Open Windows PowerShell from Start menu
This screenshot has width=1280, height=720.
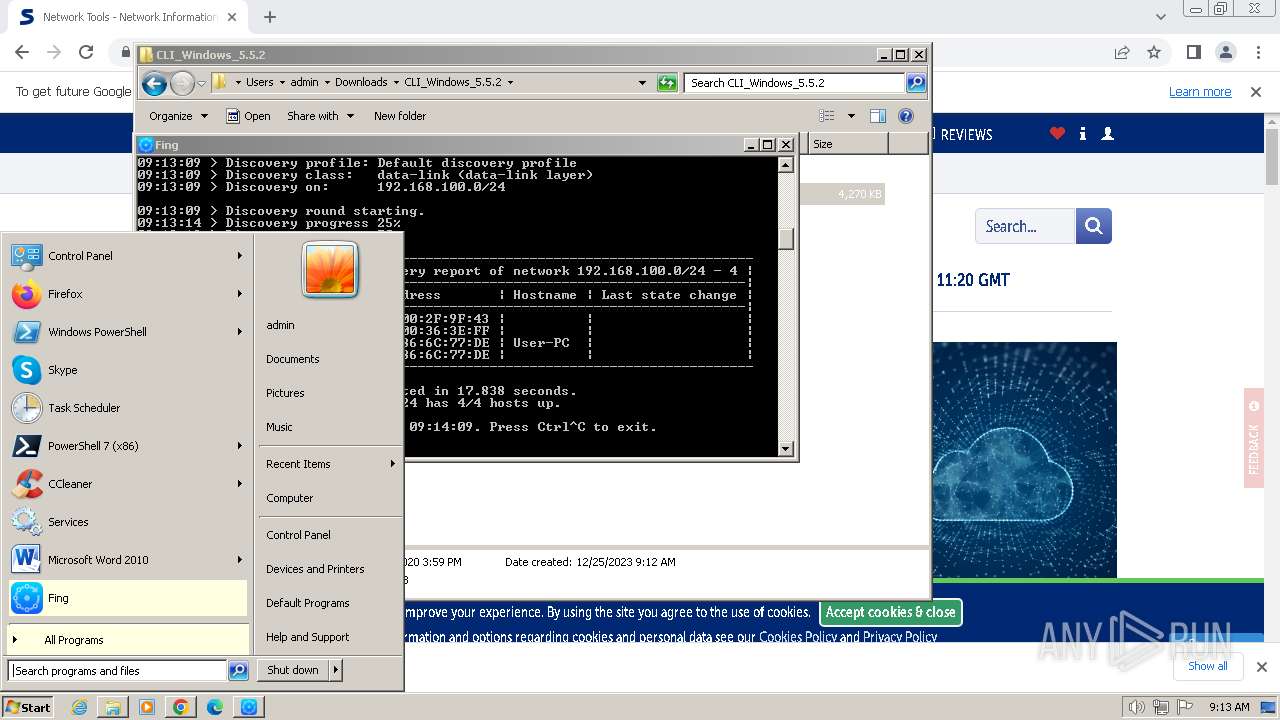point(127,332)
